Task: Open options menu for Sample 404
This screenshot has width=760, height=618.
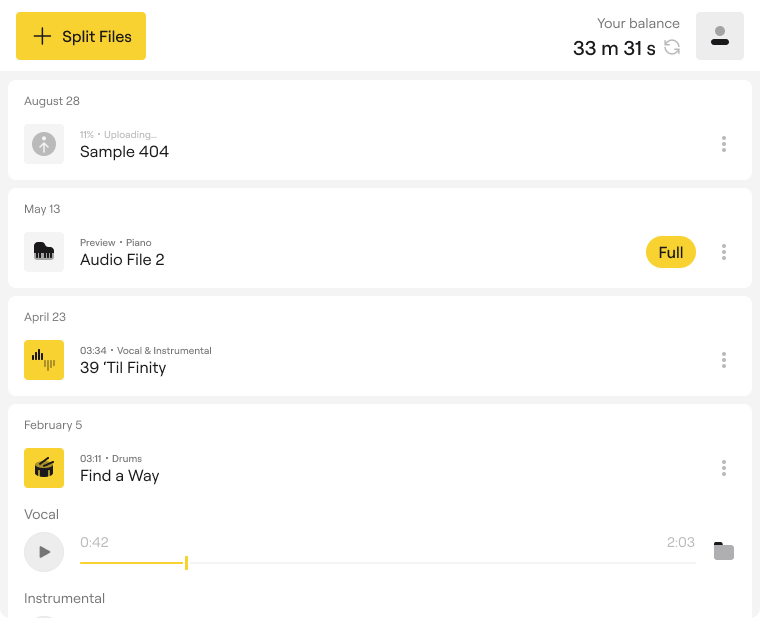Action: tap(723, 144)
